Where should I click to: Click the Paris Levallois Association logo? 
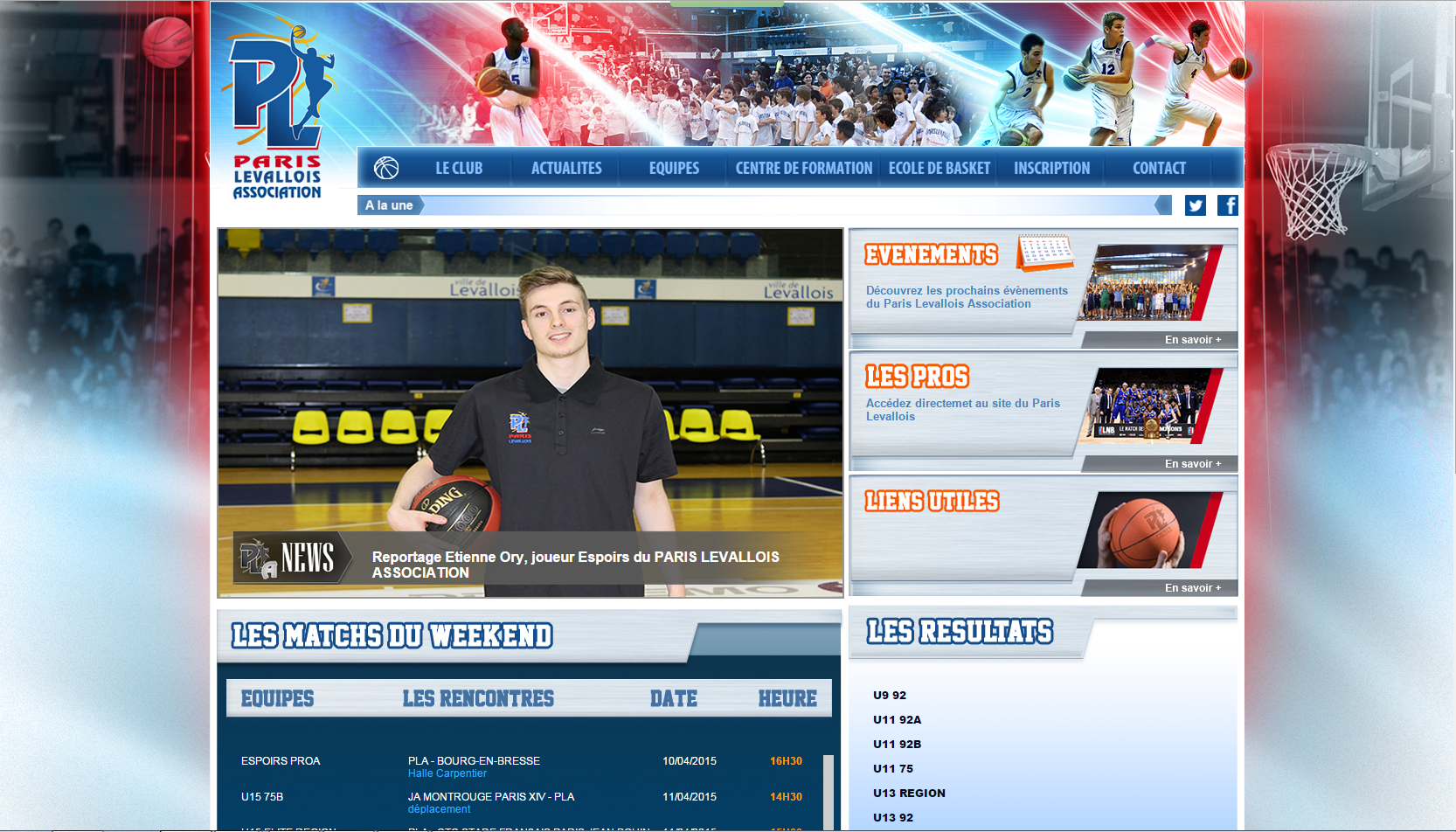[x=278, y=112]
